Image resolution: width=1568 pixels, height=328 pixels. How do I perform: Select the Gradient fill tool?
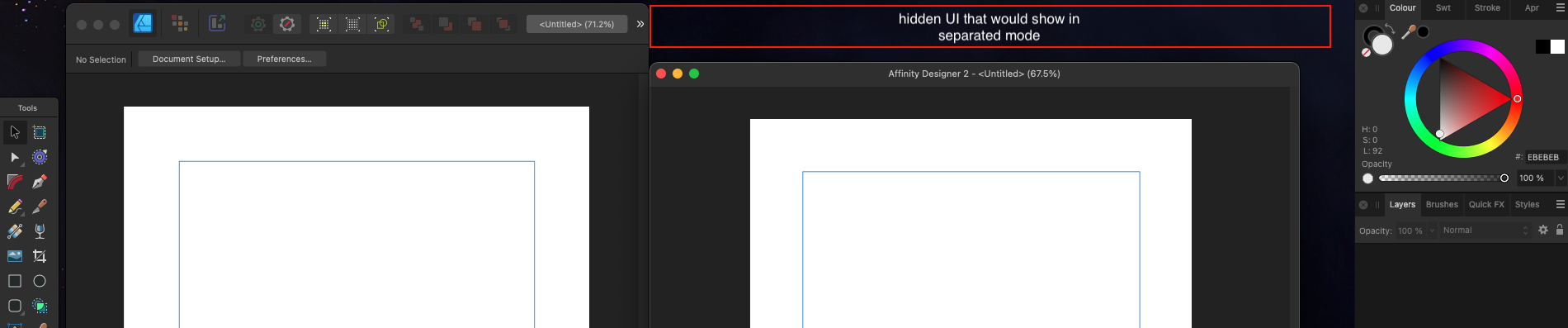click(x=15, y=231)
